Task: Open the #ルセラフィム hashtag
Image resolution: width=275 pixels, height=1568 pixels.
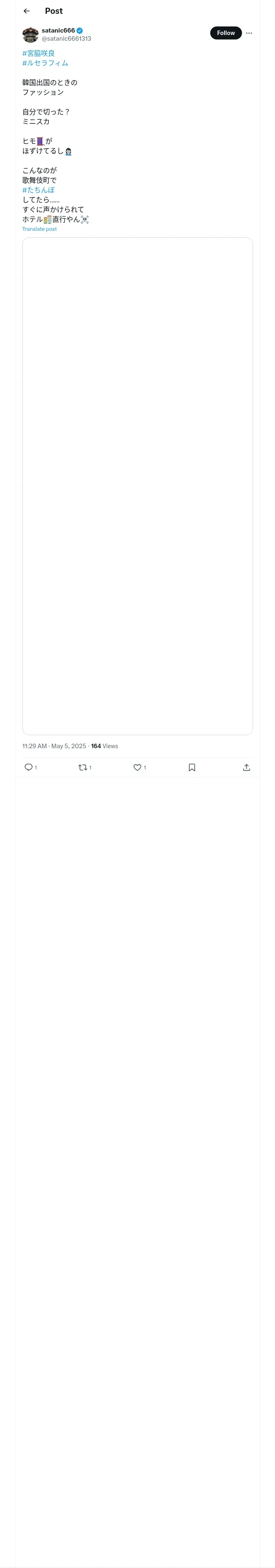Action: (45, 64)
